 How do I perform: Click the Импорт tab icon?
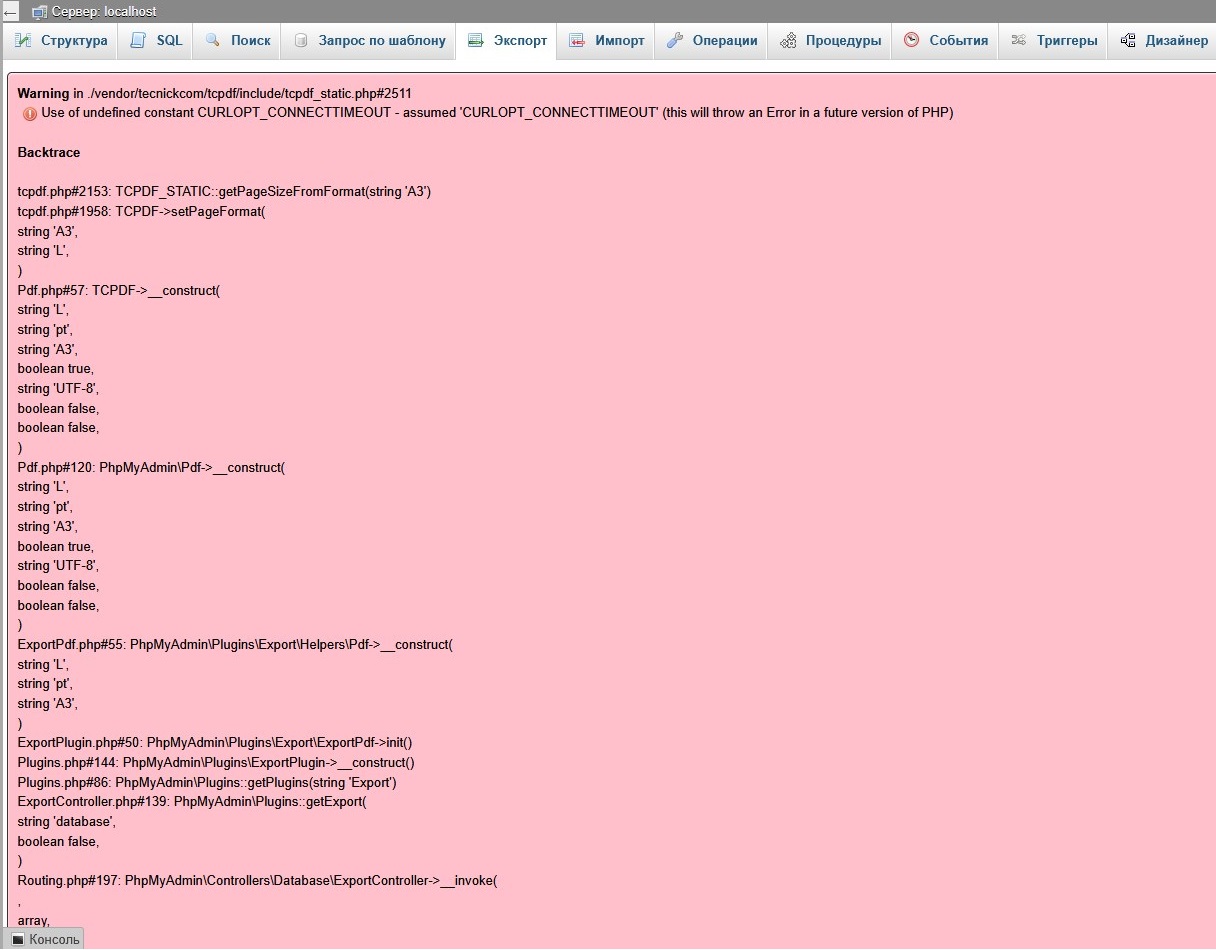coord(577,41)
